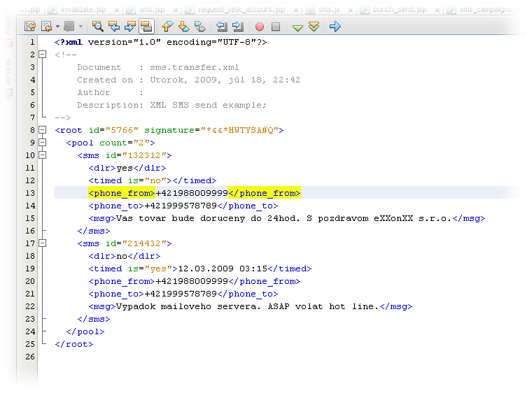Image resolution: width=527 pixels, height=393 pixels.
Task: Click the 'Utorok, 2009, júl 18' date text
Action: [x=206, y=80]
